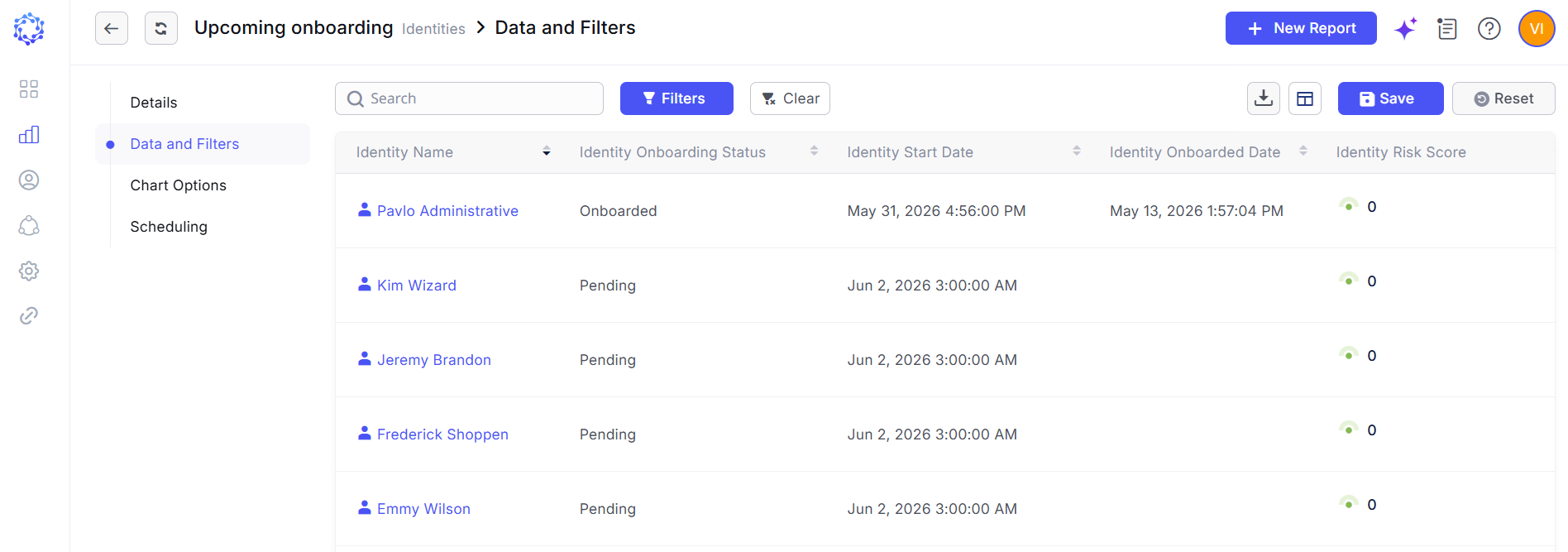Click Pending status in Frederick Shoppen row
This screenshot has height=552, width=1568.
click(608, 434)
